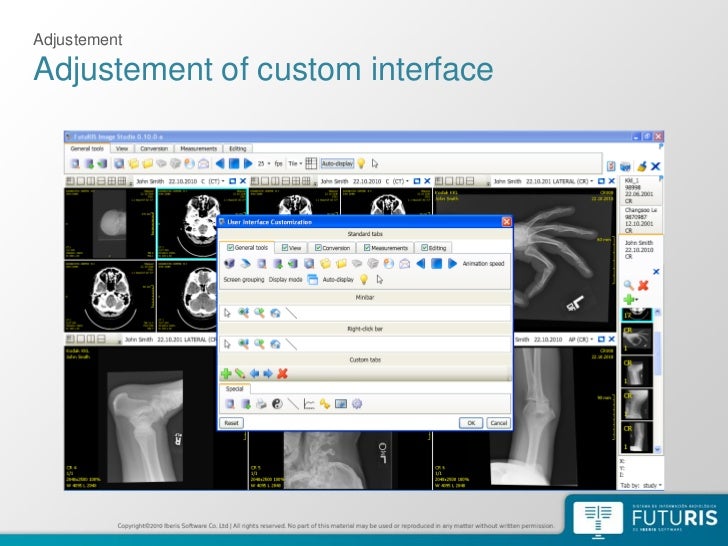Click the clipboard icon at top right toolbar
The image size is (728, 546).
[611, 166]
